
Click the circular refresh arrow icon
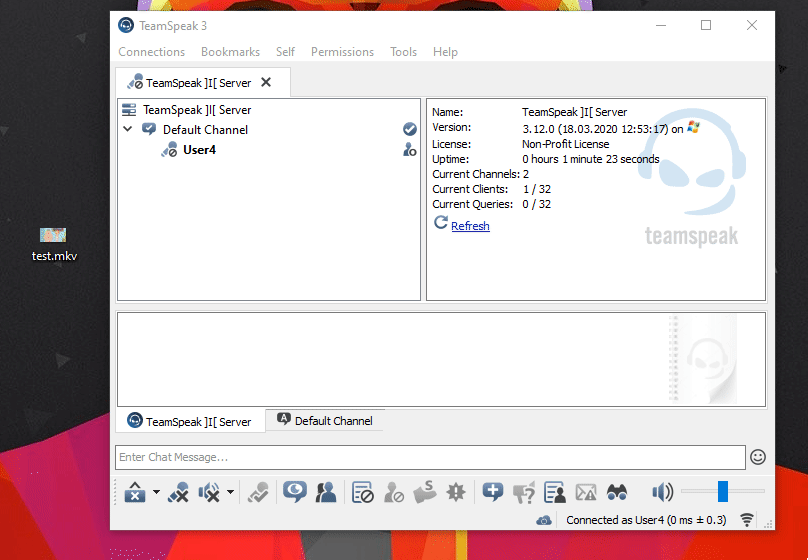point(441,223)
